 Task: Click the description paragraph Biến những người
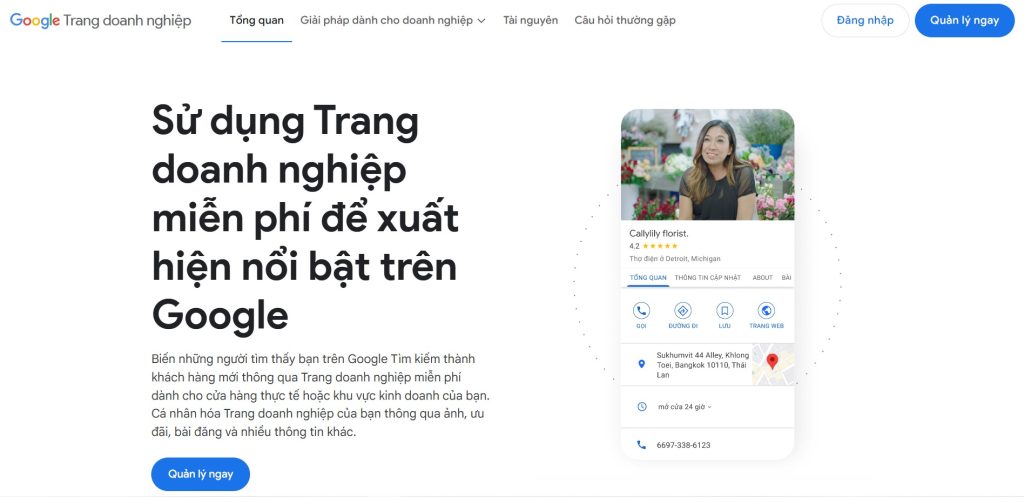point(321,395)
